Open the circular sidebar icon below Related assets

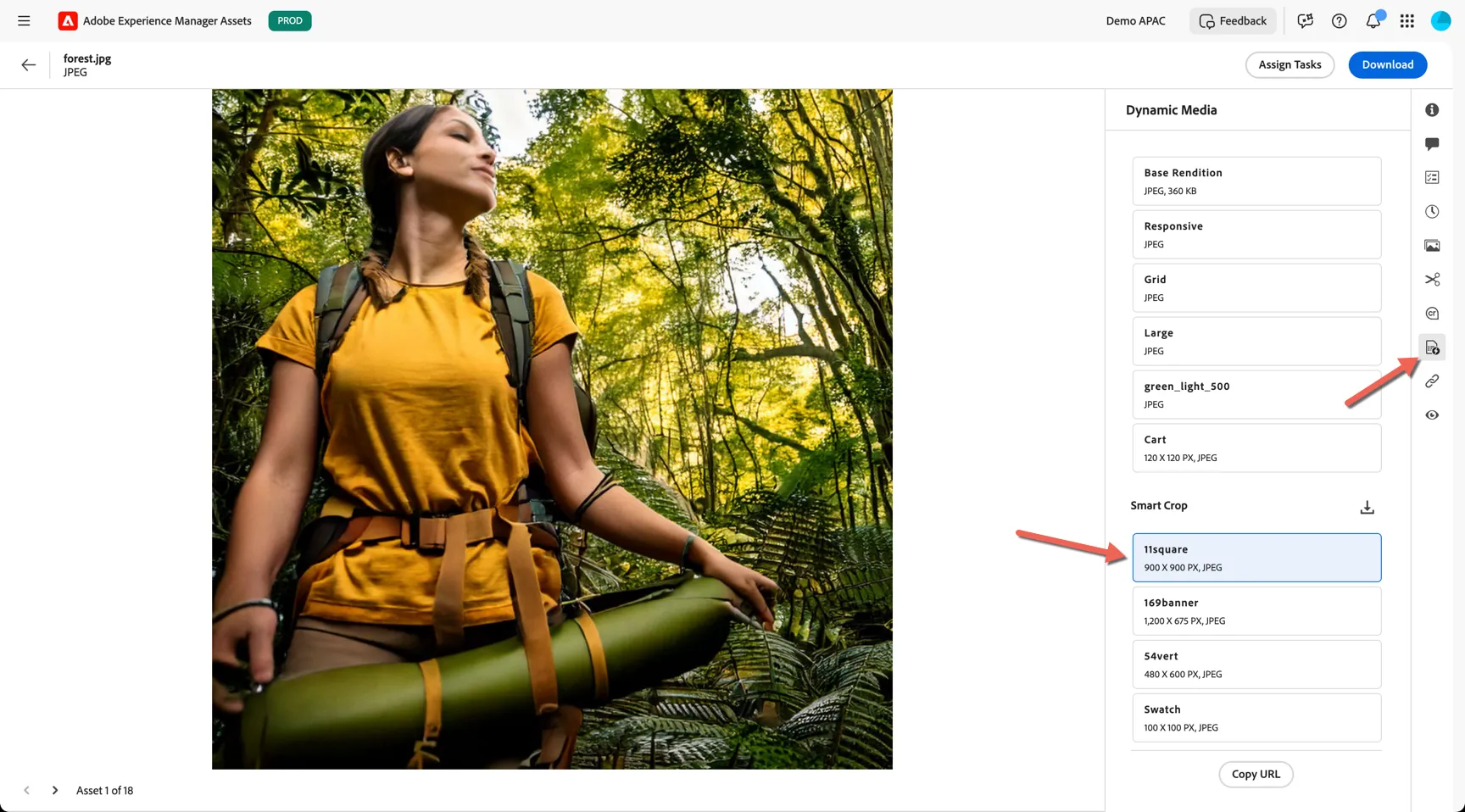coord(1432,314)
